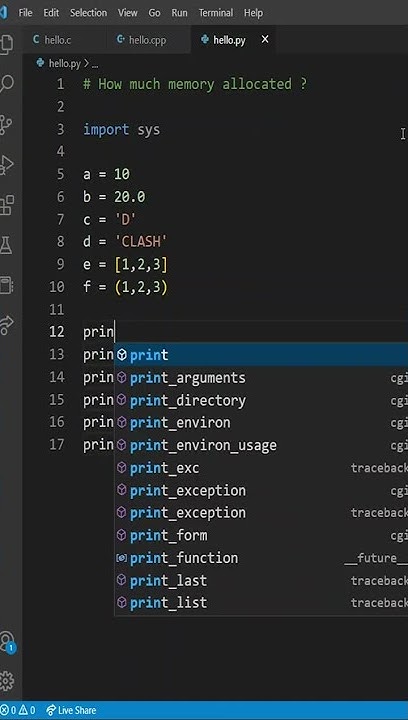The image size is (408, 720).
Task: Open the Selection menu
Action: (88, 13)
